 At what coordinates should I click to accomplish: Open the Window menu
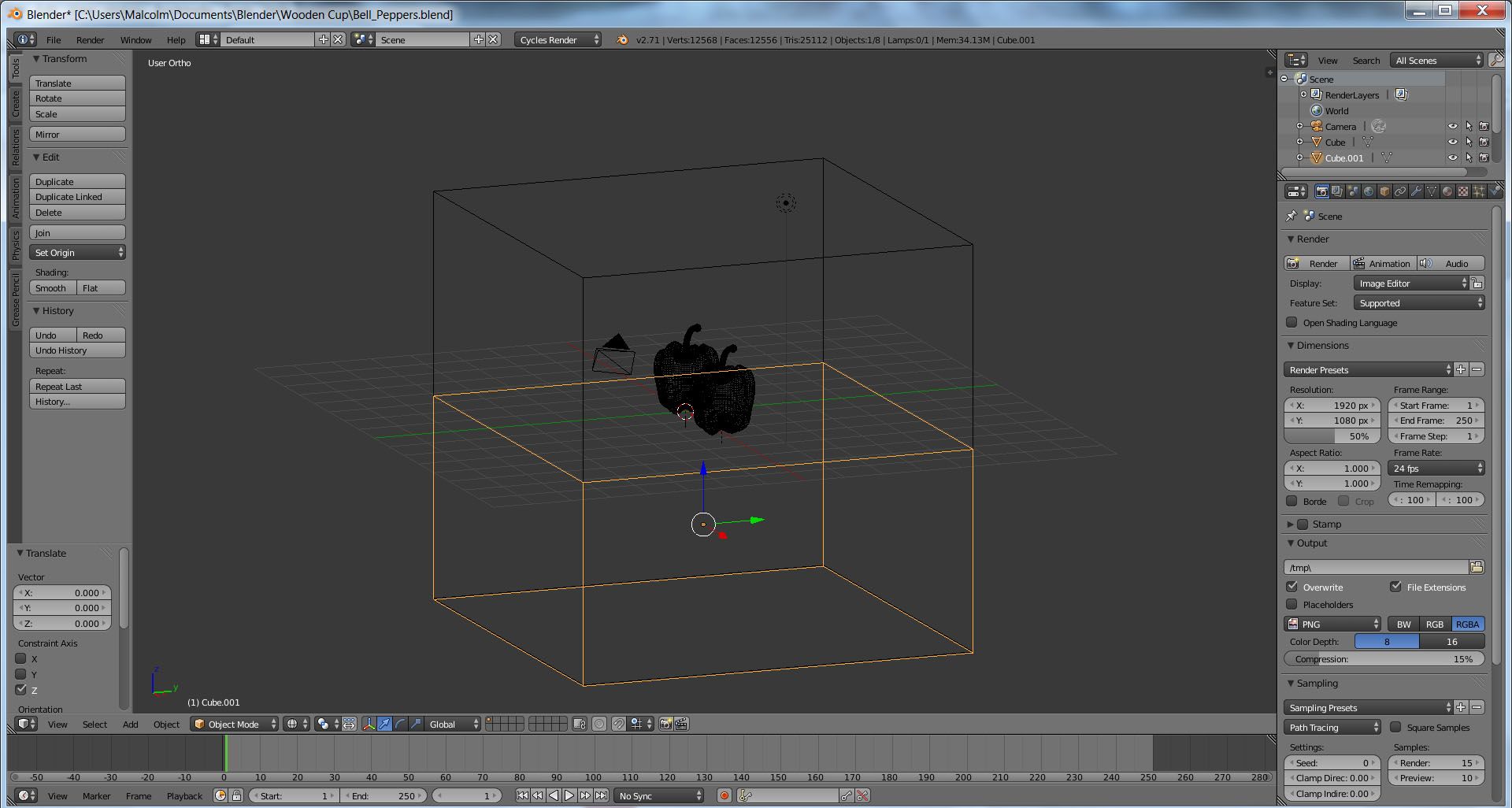(x=135, y=39)
